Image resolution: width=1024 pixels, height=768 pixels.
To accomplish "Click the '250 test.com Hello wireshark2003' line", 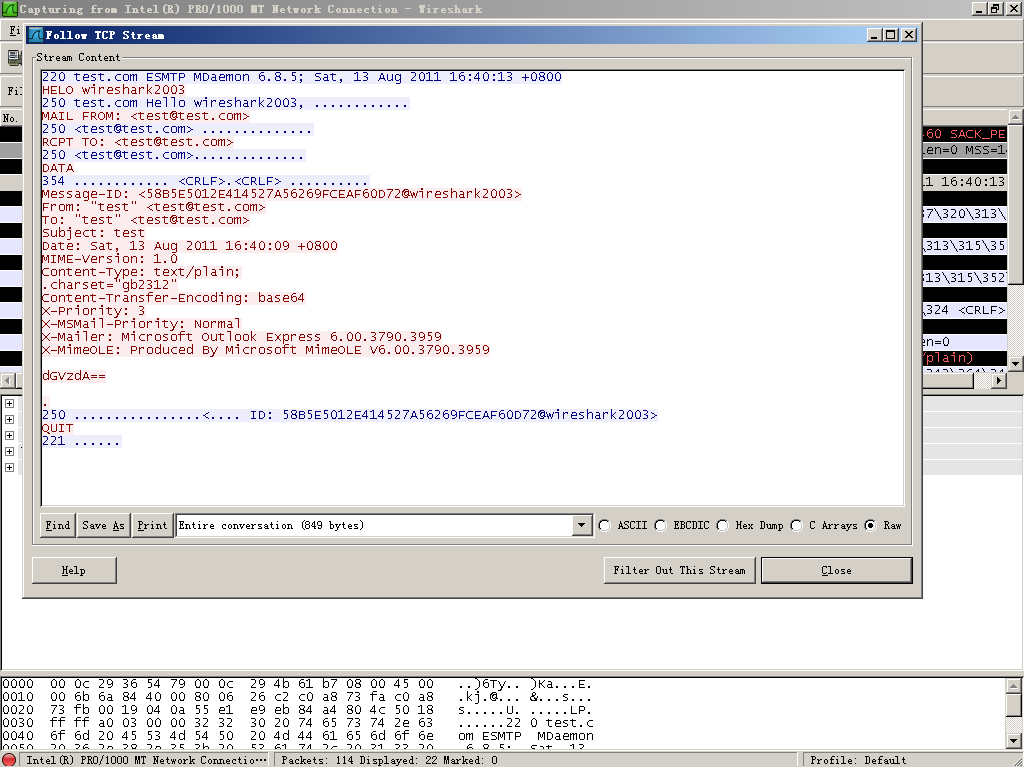I will [x=225, y=103].
